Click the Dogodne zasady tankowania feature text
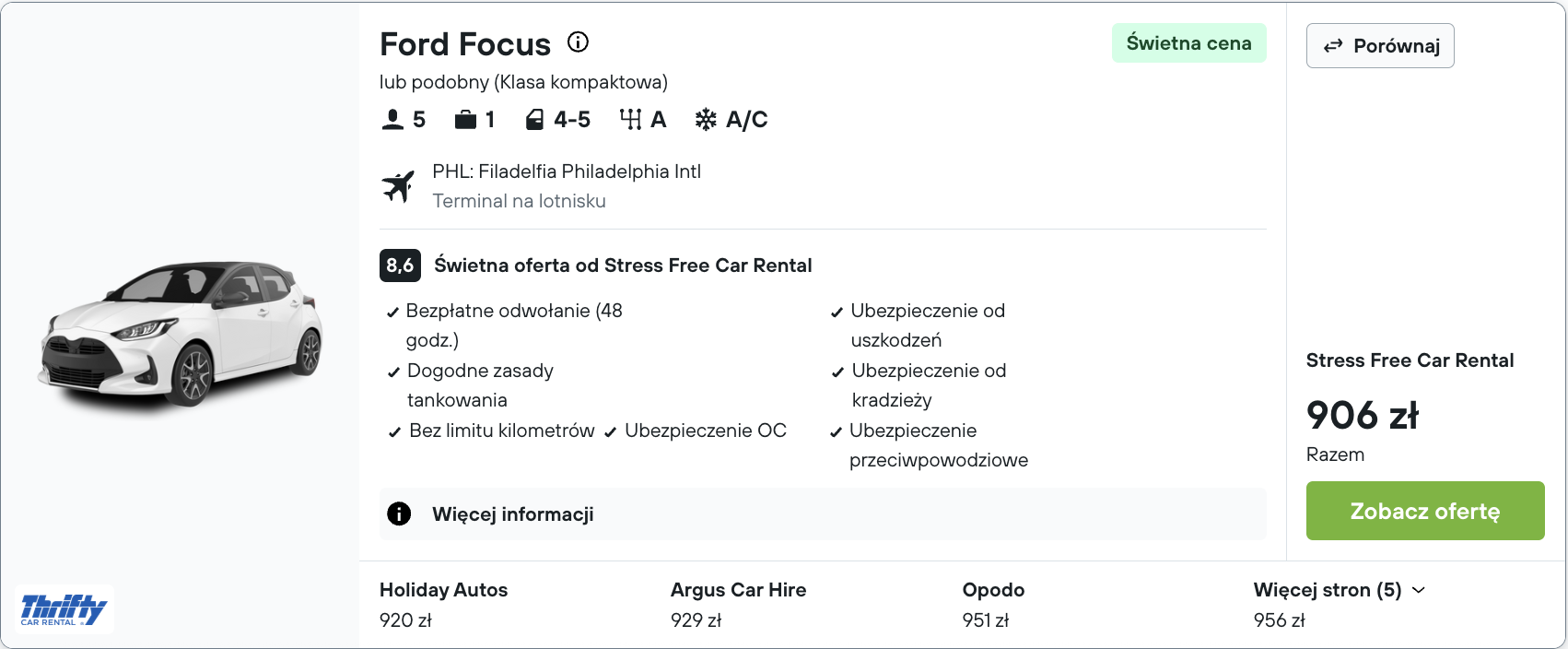 (x=480, y=385)
